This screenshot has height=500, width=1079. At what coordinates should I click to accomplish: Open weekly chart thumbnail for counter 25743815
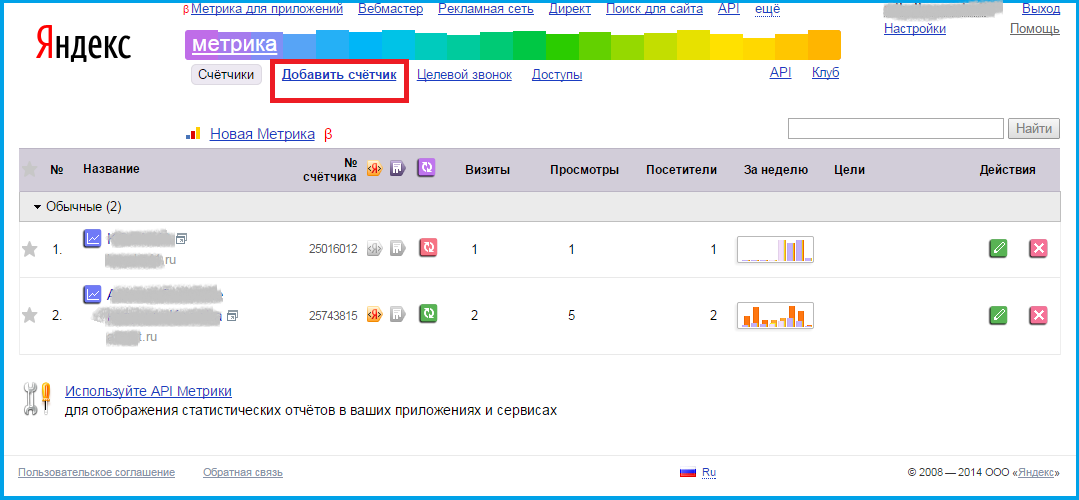[775, 316]
